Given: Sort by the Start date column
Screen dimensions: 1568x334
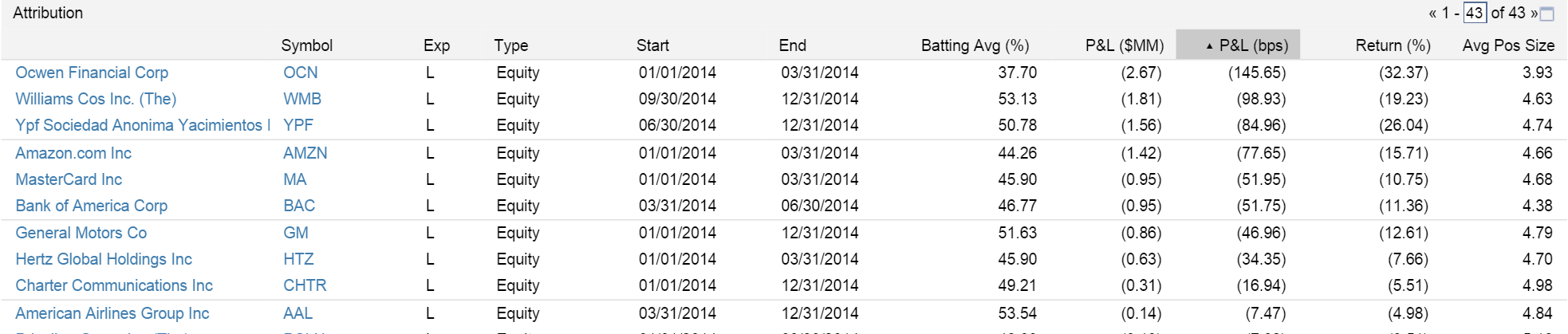Looking at the screenshot, I should coord(652,45).
